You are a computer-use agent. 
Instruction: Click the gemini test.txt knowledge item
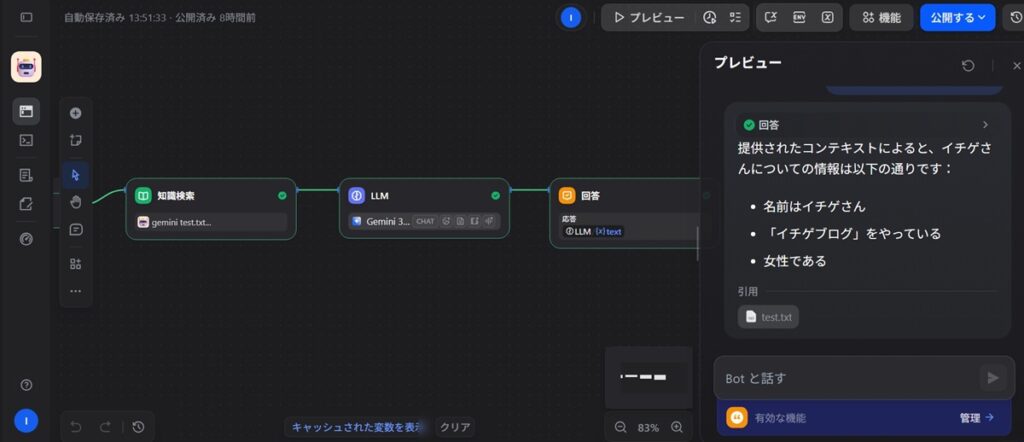[211, 222]
